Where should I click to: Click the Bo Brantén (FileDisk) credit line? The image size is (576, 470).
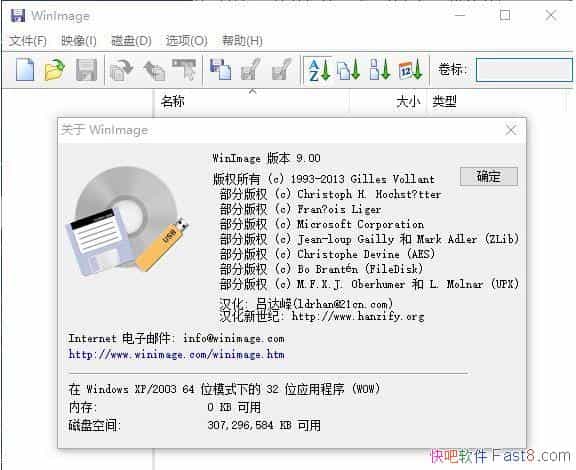pyautogui.click(x=321, y=269)
